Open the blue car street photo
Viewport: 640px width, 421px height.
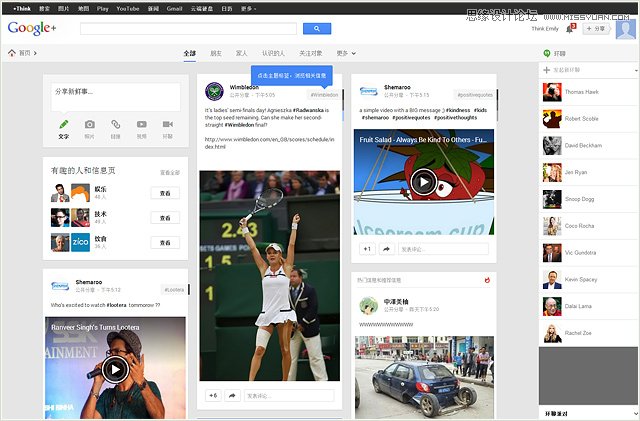tap(424, 377)
